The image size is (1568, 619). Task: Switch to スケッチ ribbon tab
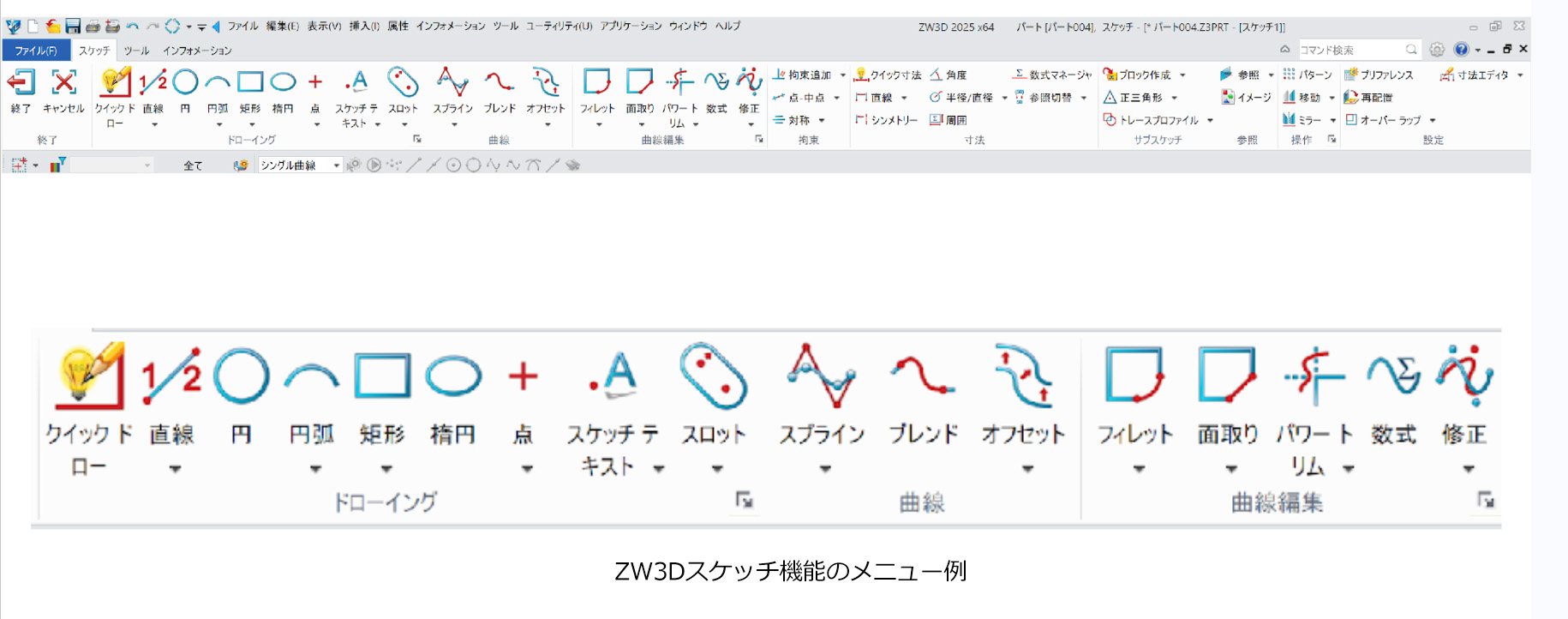[94, 51]
